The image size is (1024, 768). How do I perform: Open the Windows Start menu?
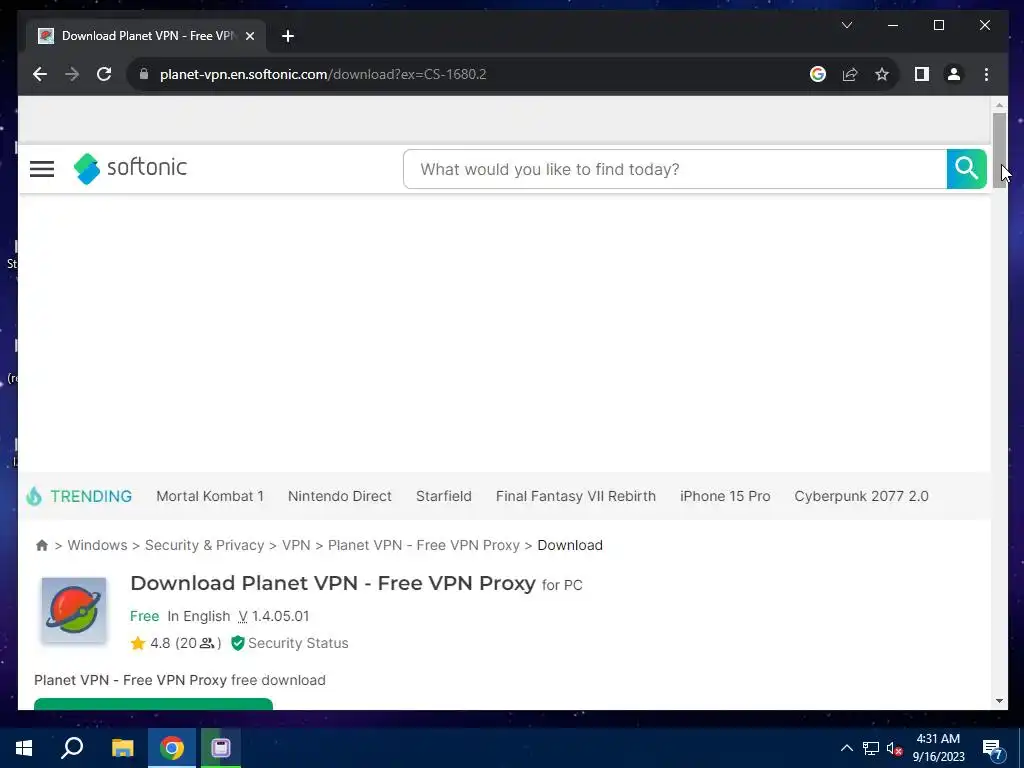(24, 748)
